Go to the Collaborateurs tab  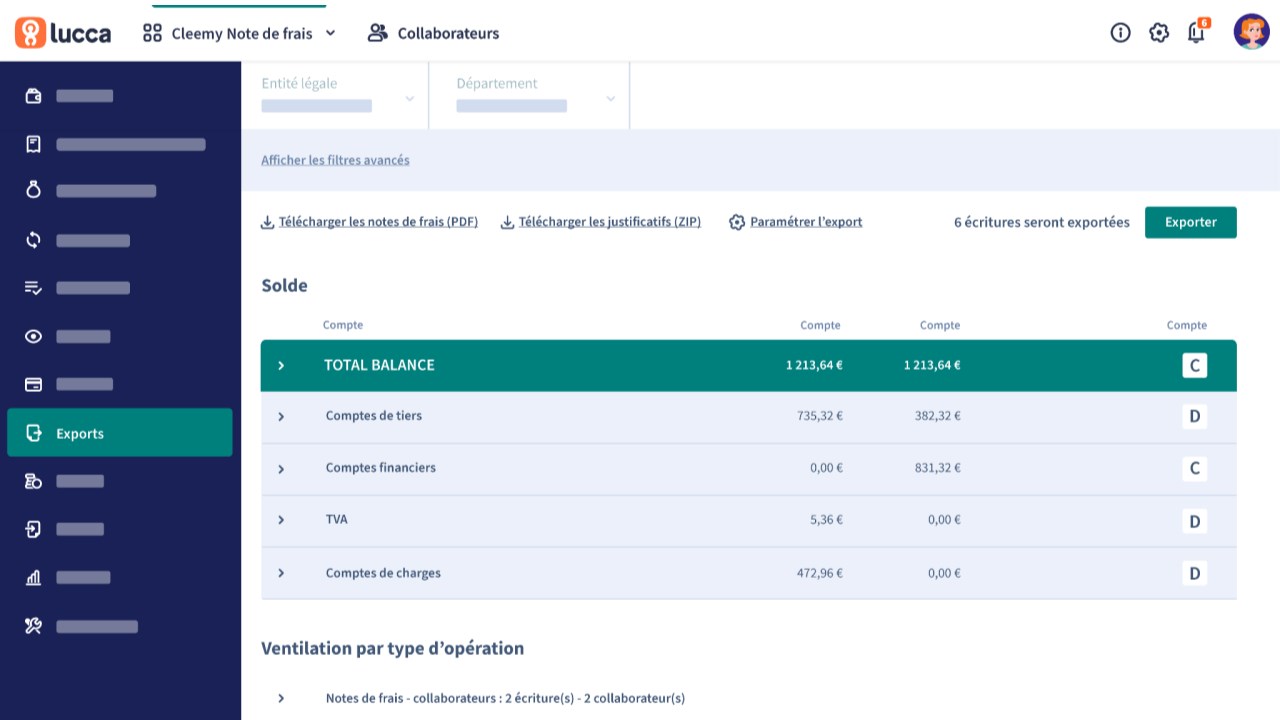coord(434,33)
